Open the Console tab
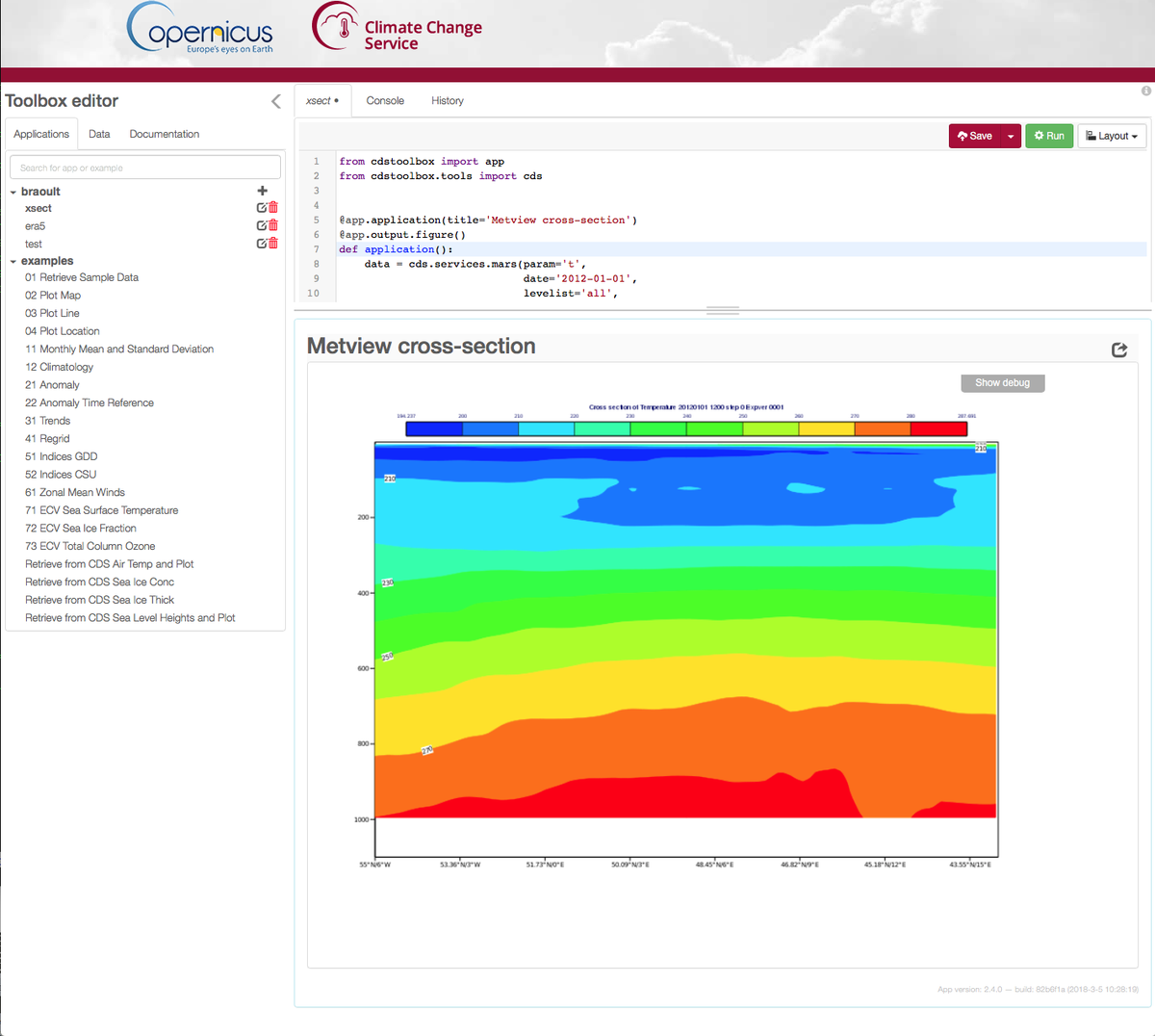The image size is (1155, 1036). point(385,100)
